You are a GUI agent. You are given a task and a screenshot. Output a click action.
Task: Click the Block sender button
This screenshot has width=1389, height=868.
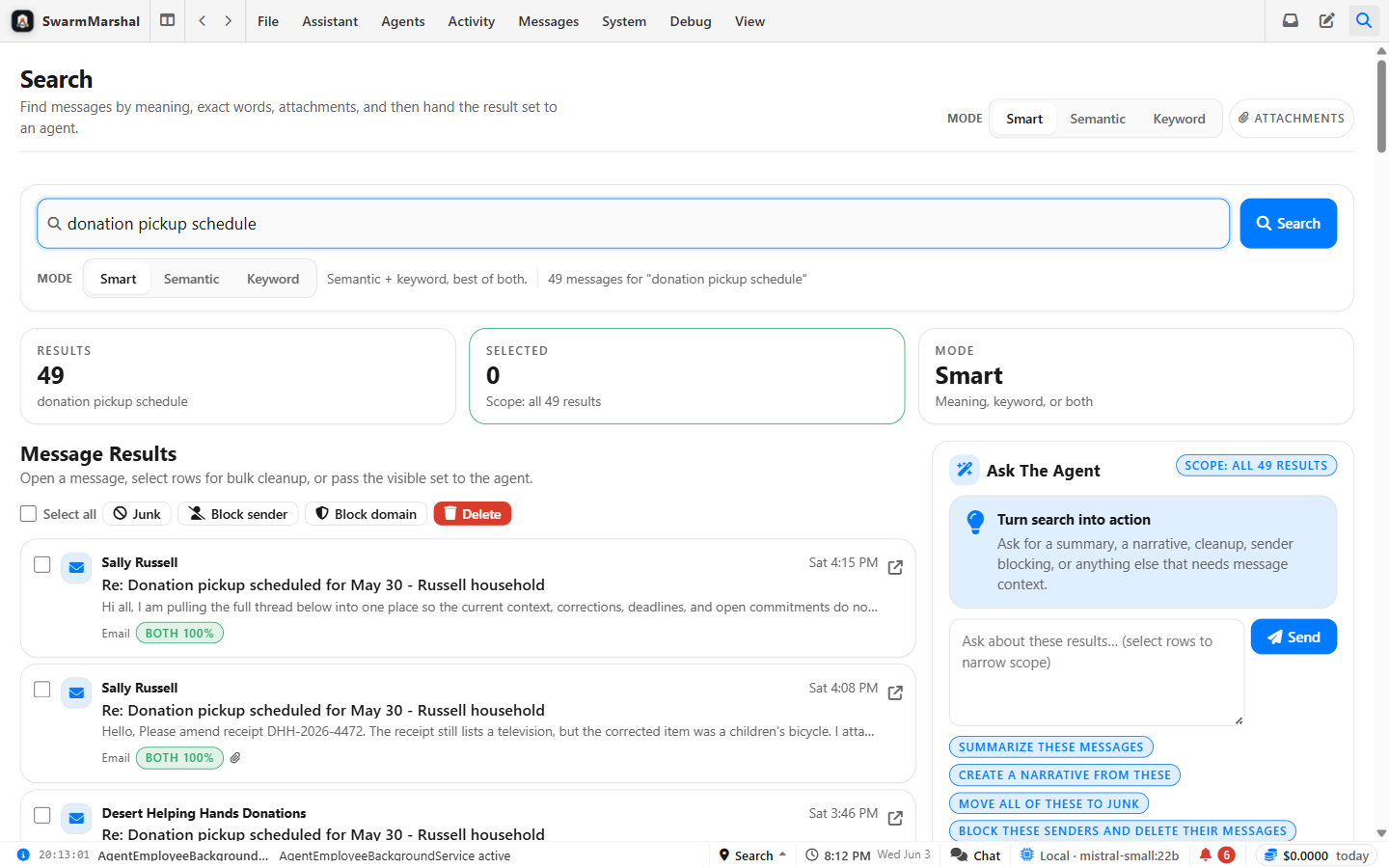pos(238,514)
